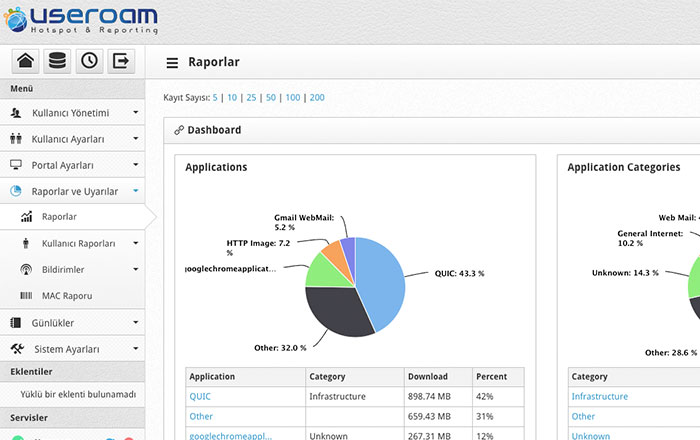
Task: Open the database icon in the toolbar
Action: pyautogui.click(x=57, y=61)
